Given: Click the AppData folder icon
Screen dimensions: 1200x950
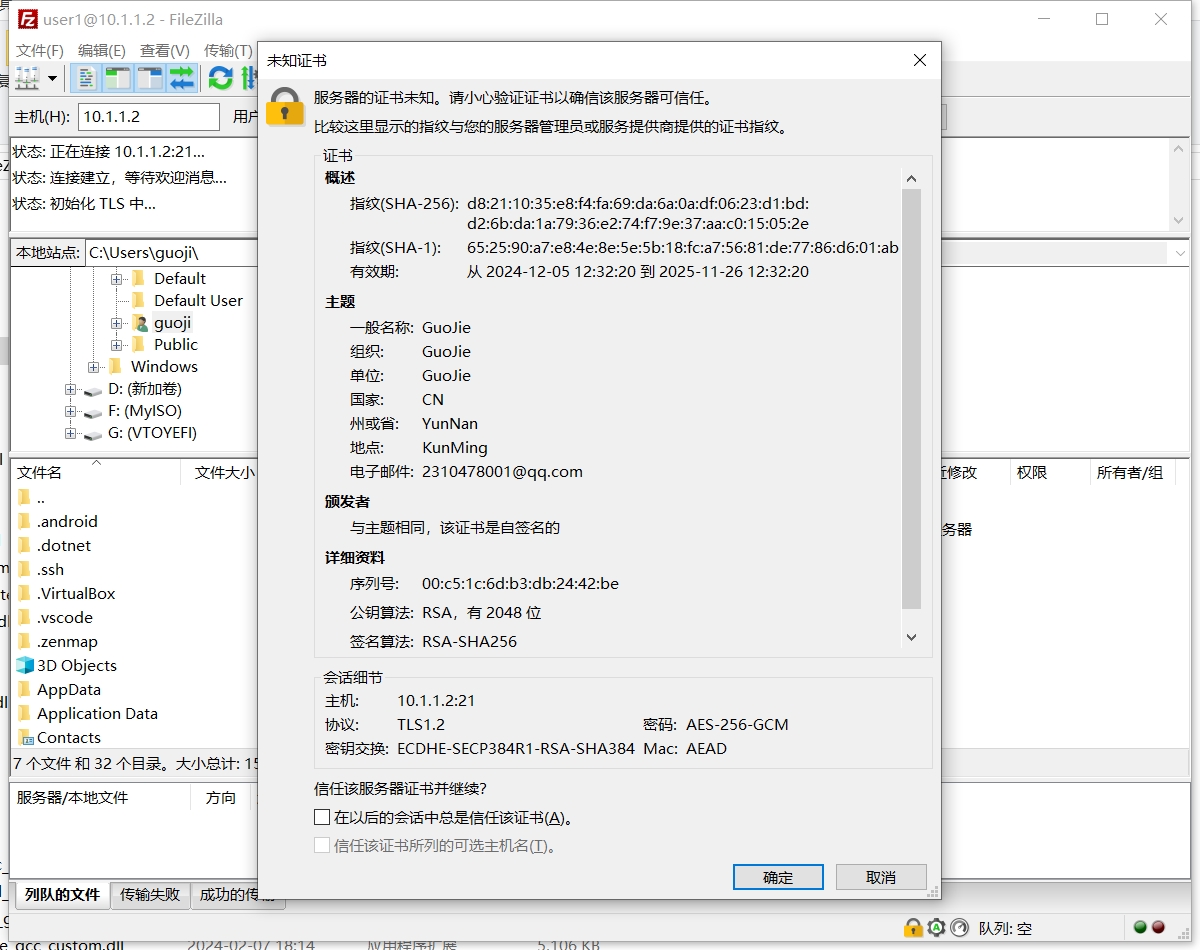Looking at the screenshot, I should point(25,689).
